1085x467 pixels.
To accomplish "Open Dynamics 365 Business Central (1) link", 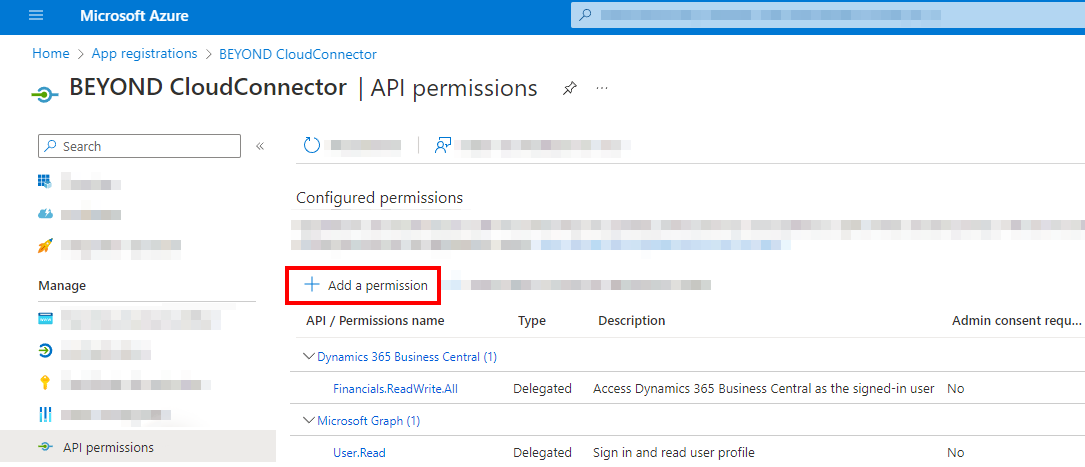I will [x=407, y=357].
